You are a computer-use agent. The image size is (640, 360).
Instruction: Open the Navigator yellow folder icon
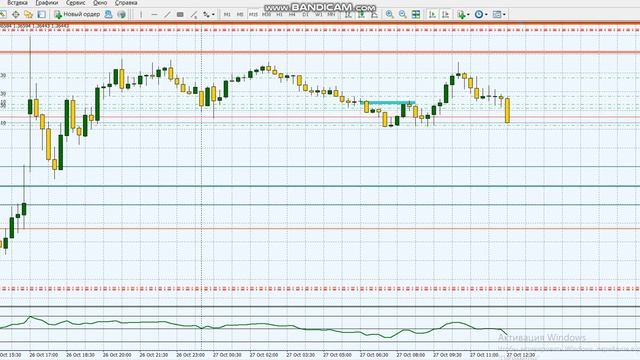(28, 14)
